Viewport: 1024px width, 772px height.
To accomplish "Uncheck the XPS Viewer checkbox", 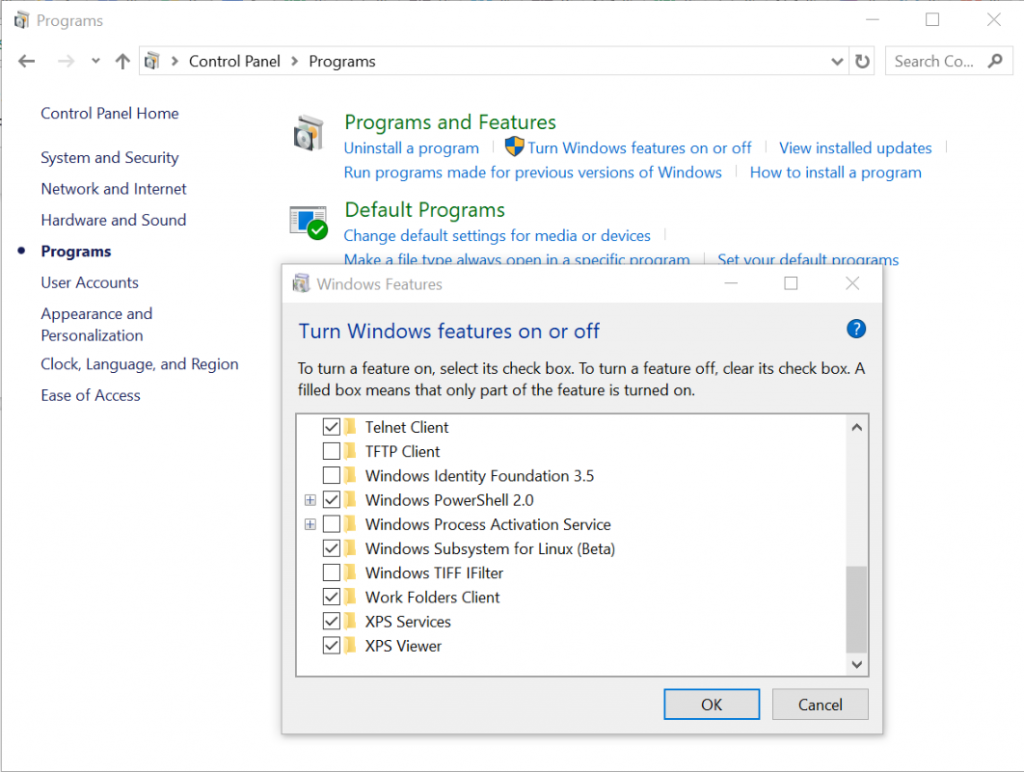I will [x=331, y=645].
